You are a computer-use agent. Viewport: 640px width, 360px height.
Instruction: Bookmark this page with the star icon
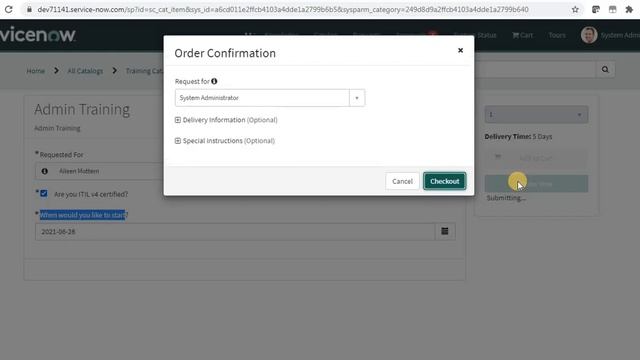(x=575, y=9)
